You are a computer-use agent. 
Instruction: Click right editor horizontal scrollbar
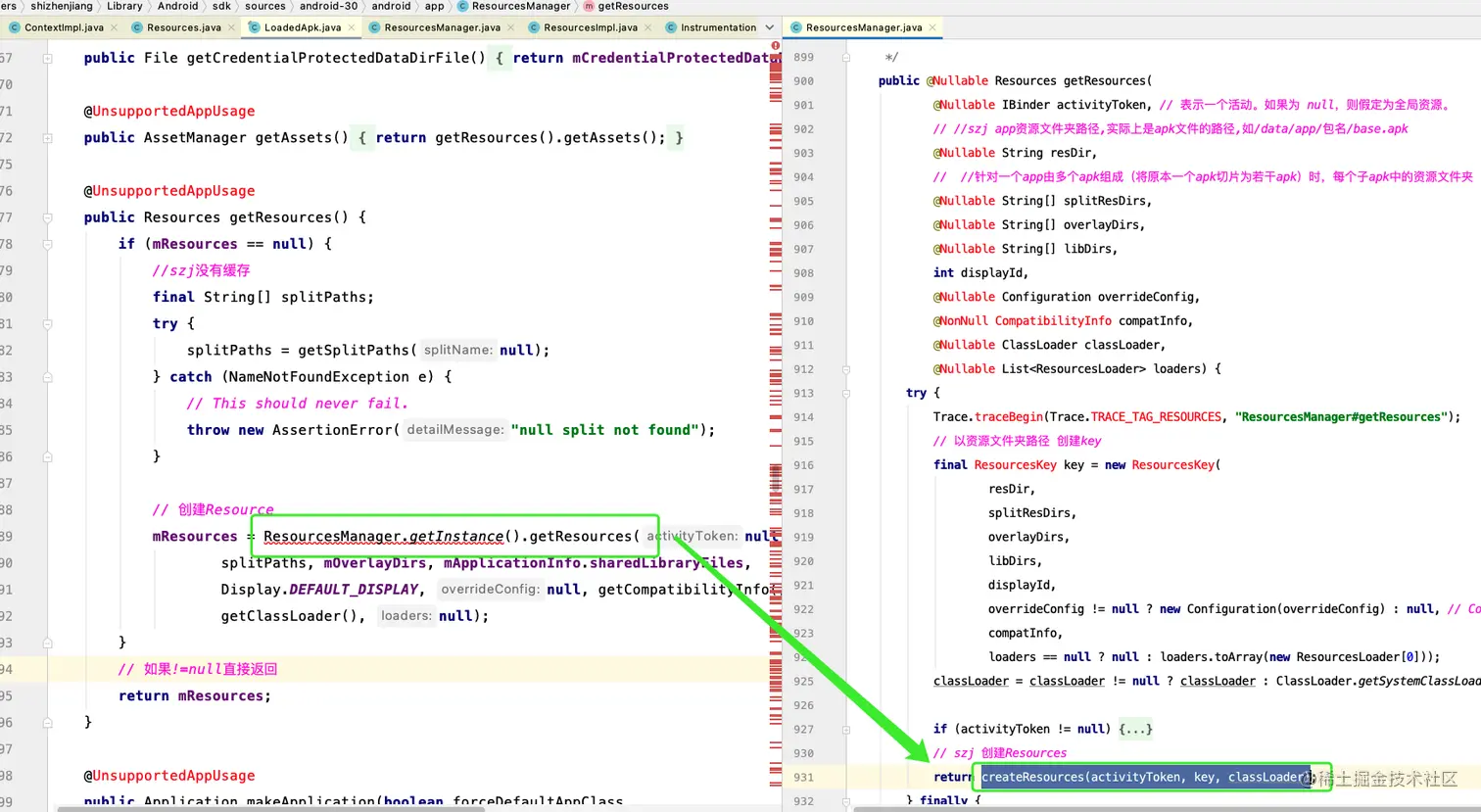[1166, 809]
